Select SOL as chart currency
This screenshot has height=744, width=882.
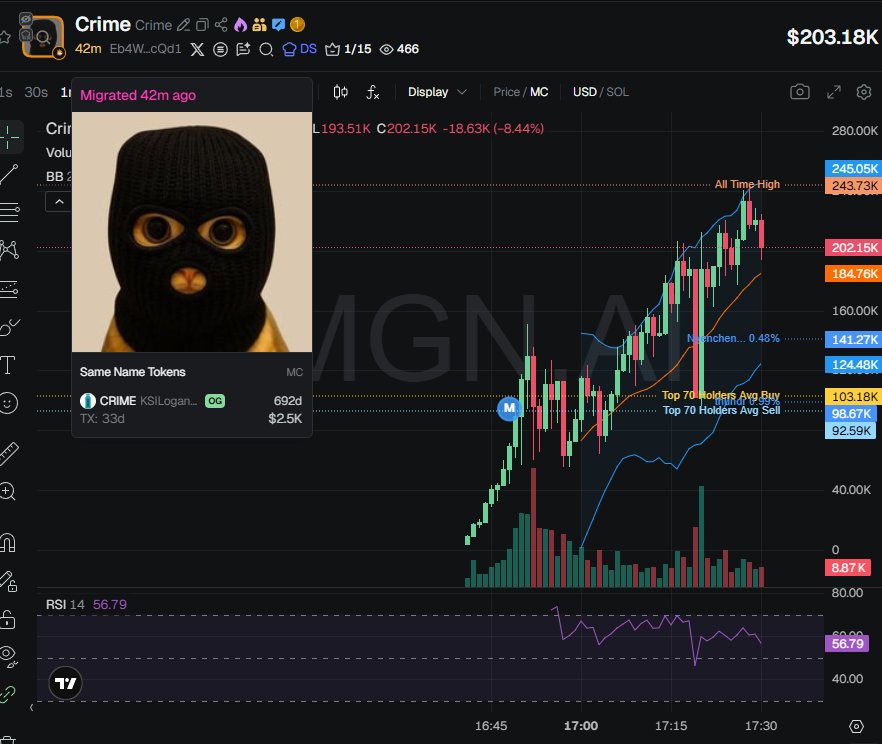(x=617, y=92)
